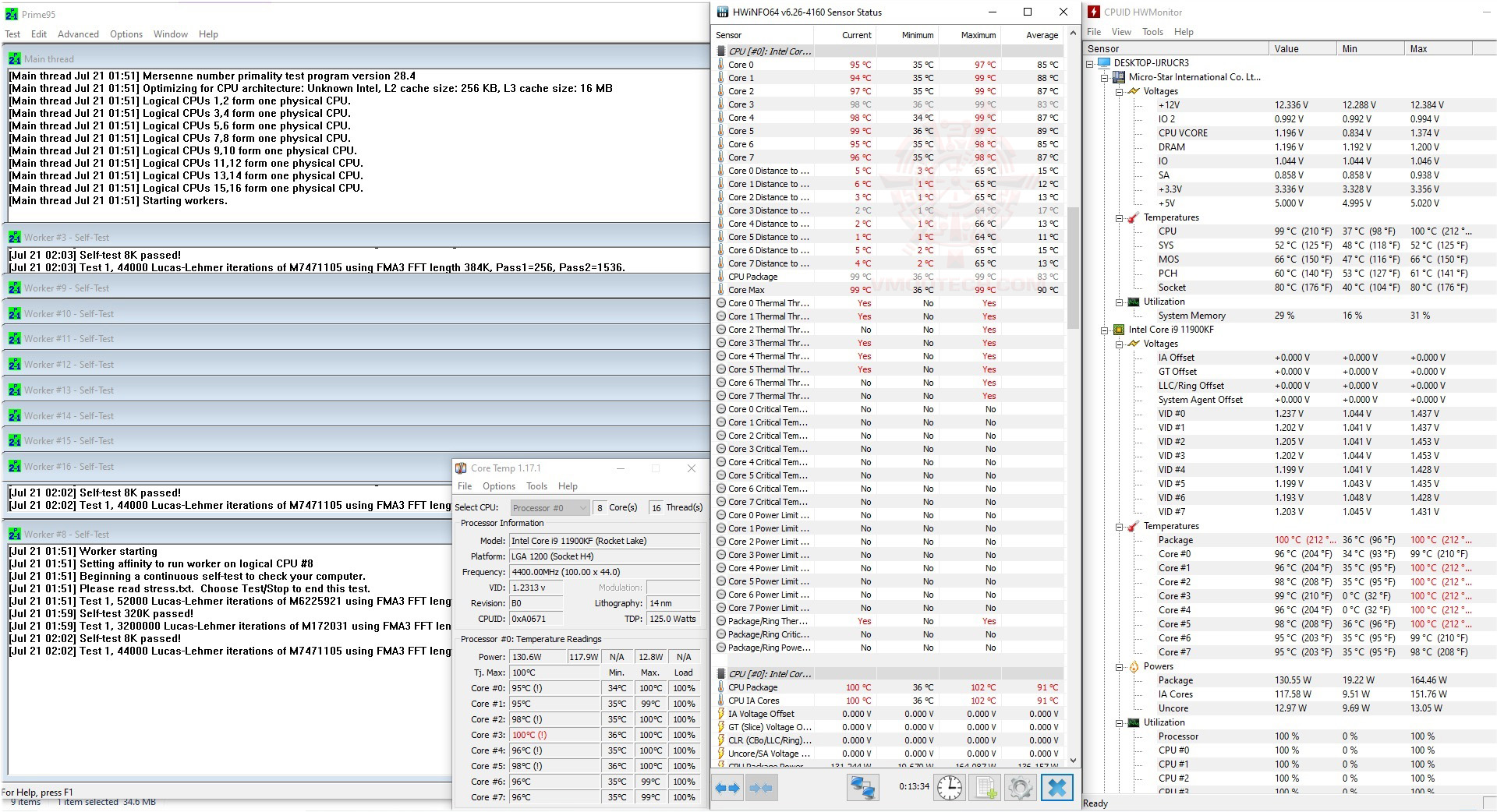The height and width of the screenshot is (812, 1497).
Task: Collapse the motherboard Temperatures node
Action: pos(1119,218)
